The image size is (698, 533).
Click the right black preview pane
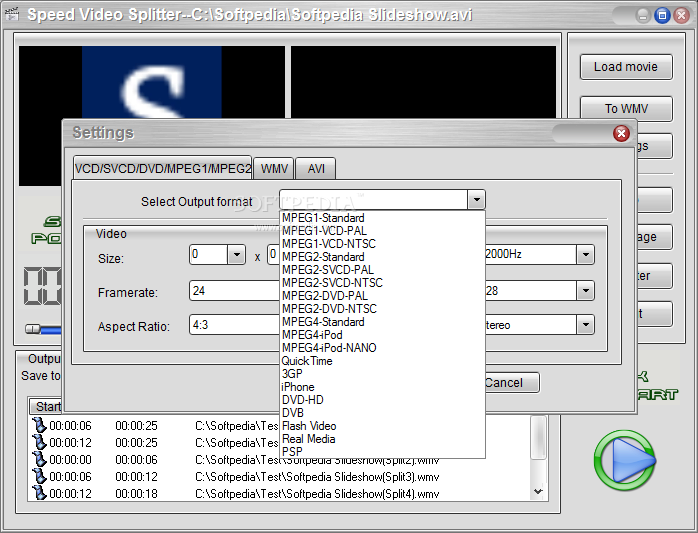(x=423, y=82)
